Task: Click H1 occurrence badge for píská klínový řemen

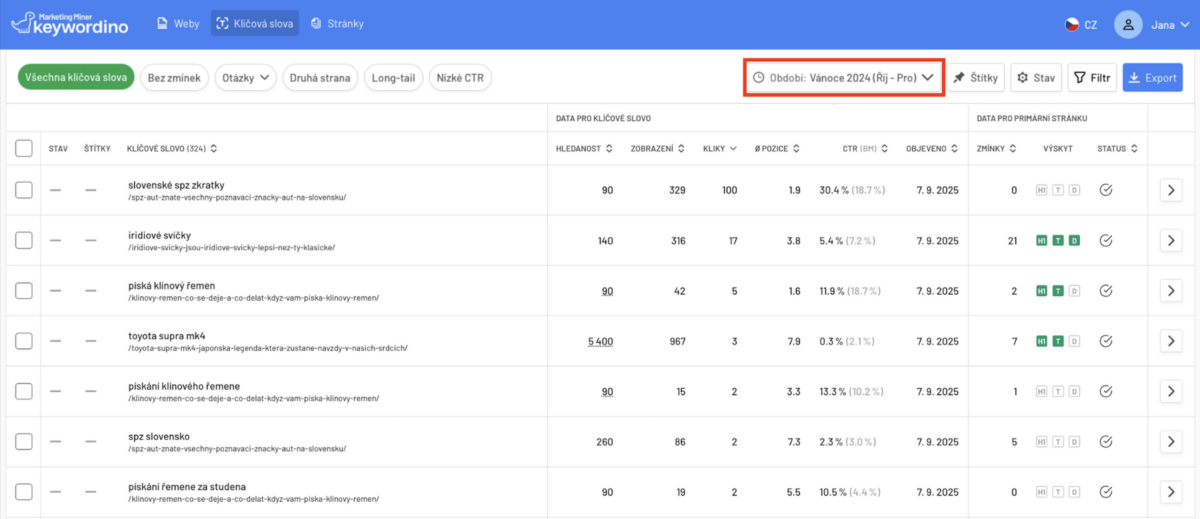Action: (x=1042, y=290)
